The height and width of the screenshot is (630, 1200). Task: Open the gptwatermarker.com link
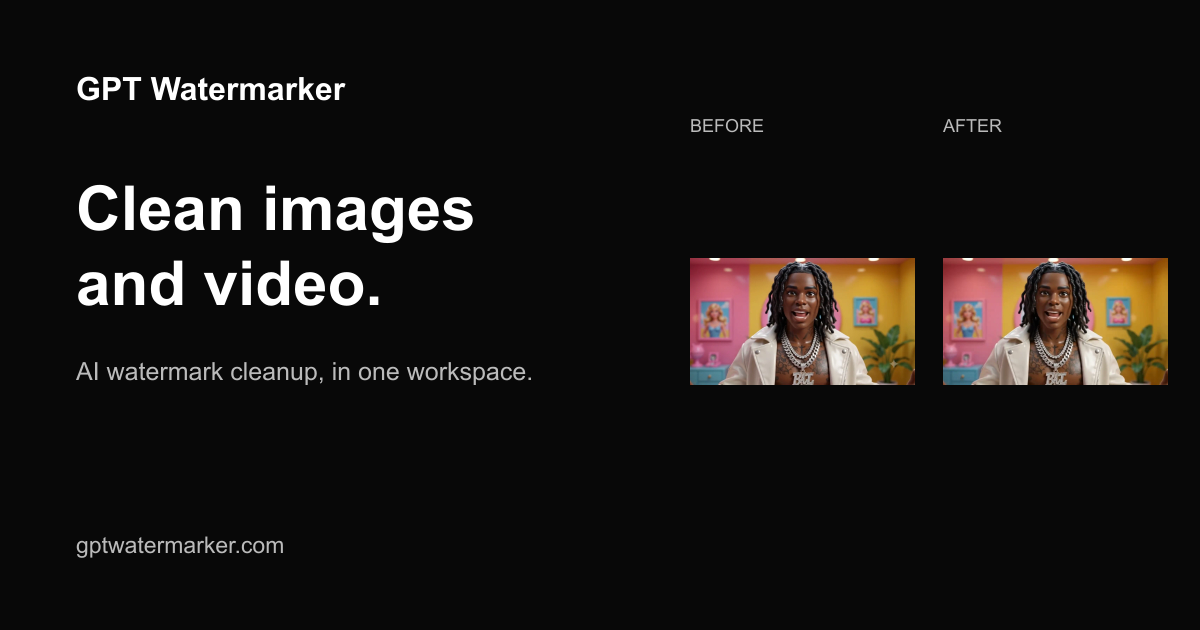pos(180,546)
